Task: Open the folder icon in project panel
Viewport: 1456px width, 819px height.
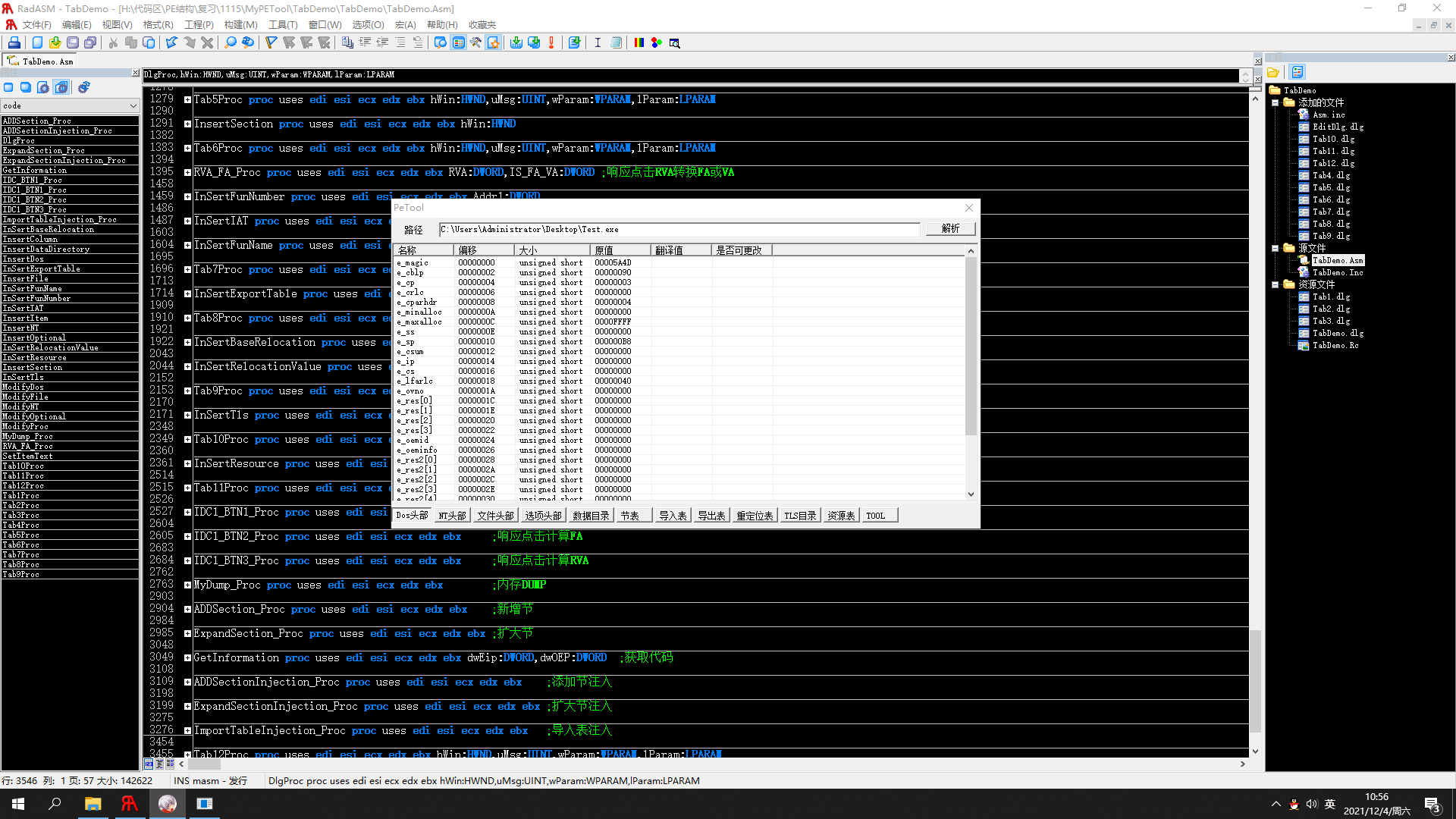Action: tap(1273, 73)
